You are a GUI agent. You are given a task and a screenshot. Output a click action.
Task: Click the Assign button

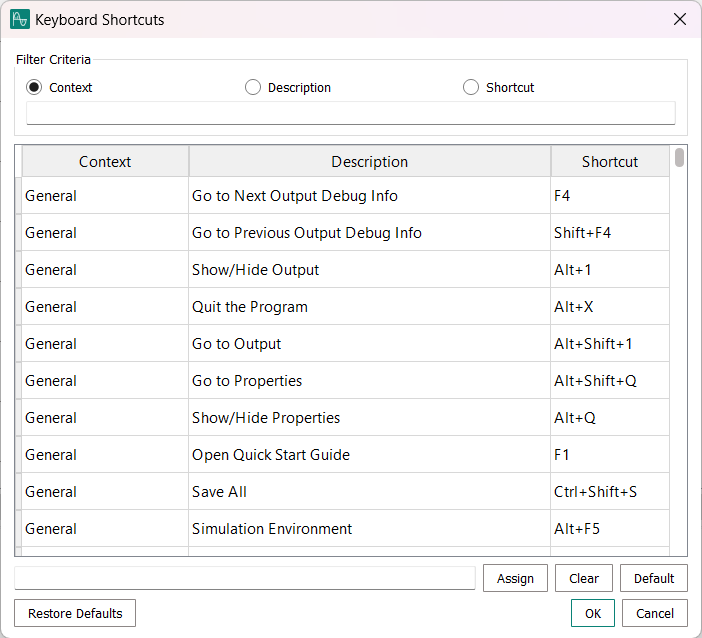coord(515,578)
